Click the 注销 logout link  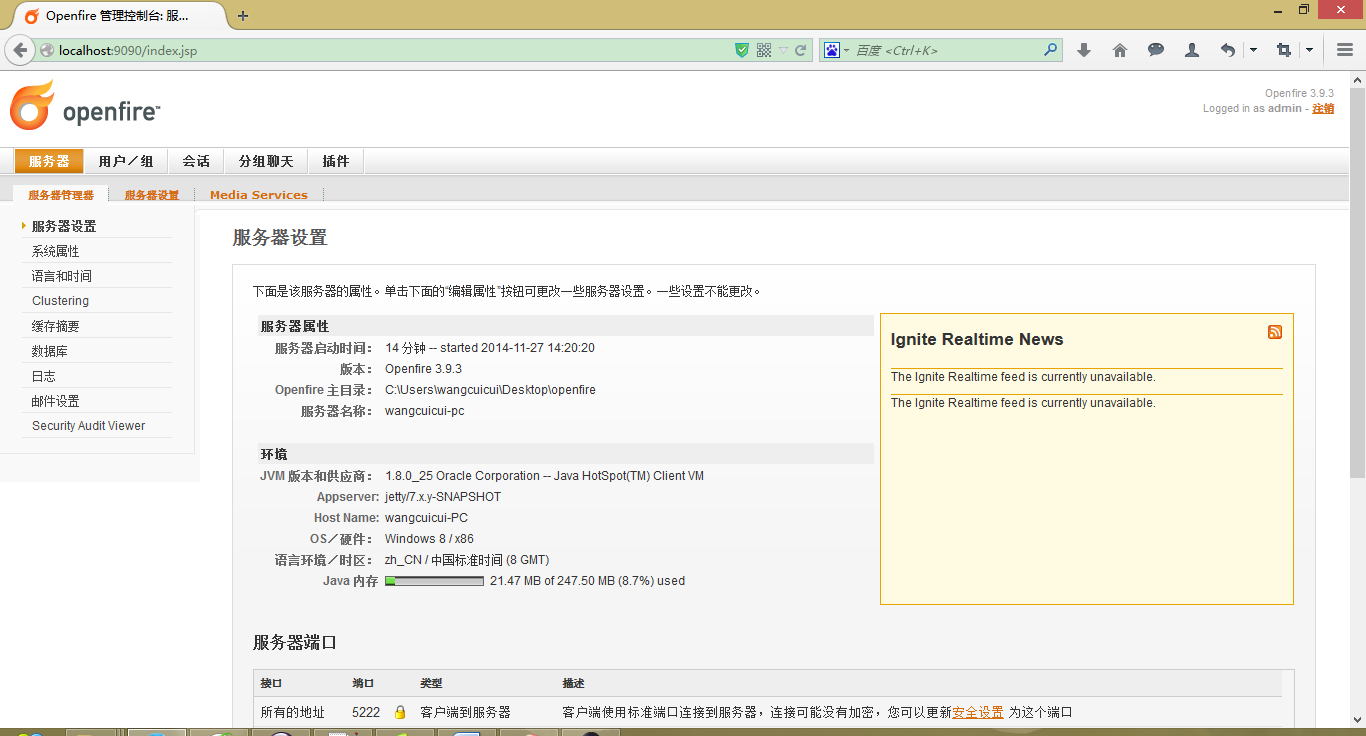point(1323,108)
